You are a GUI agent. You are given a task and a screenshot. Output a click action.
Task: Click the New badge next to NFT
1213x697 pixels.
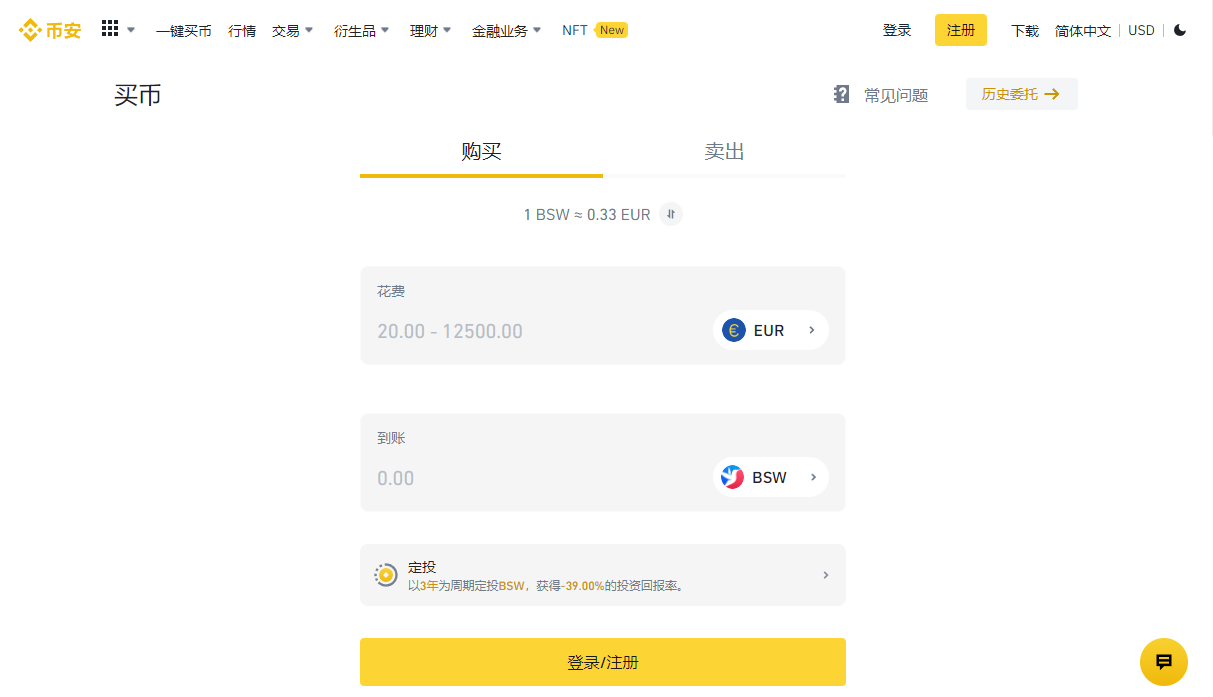point(611,30)
